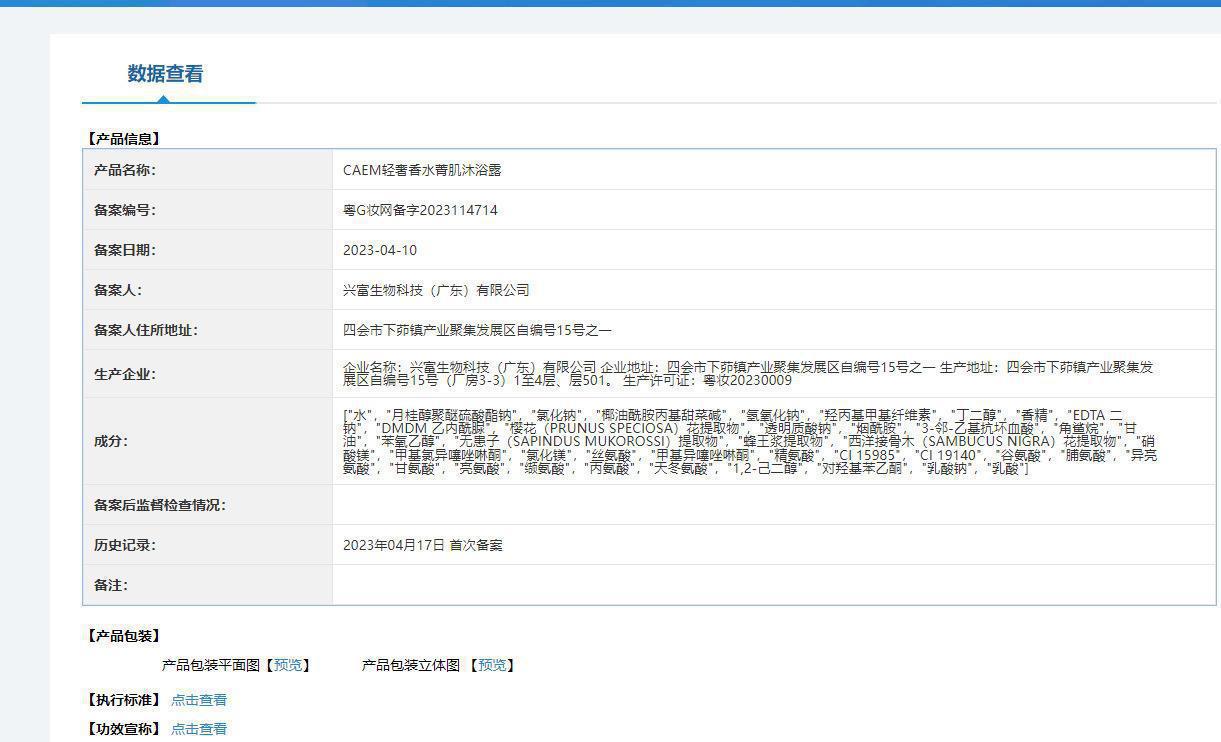The image size is (1221, 742).
Task: Click the 【产品包装】 section heading
Action: 124,636
